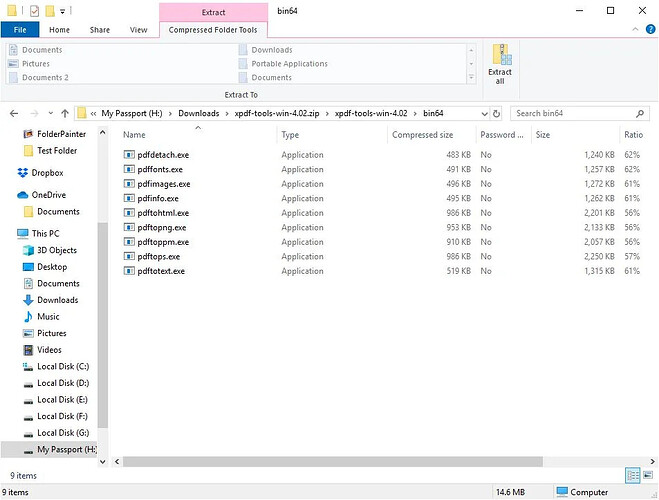Click the properties icon in quick access toolbar
Screen dimensions: 659x500
pyautogui.click(x=34, y=10)
